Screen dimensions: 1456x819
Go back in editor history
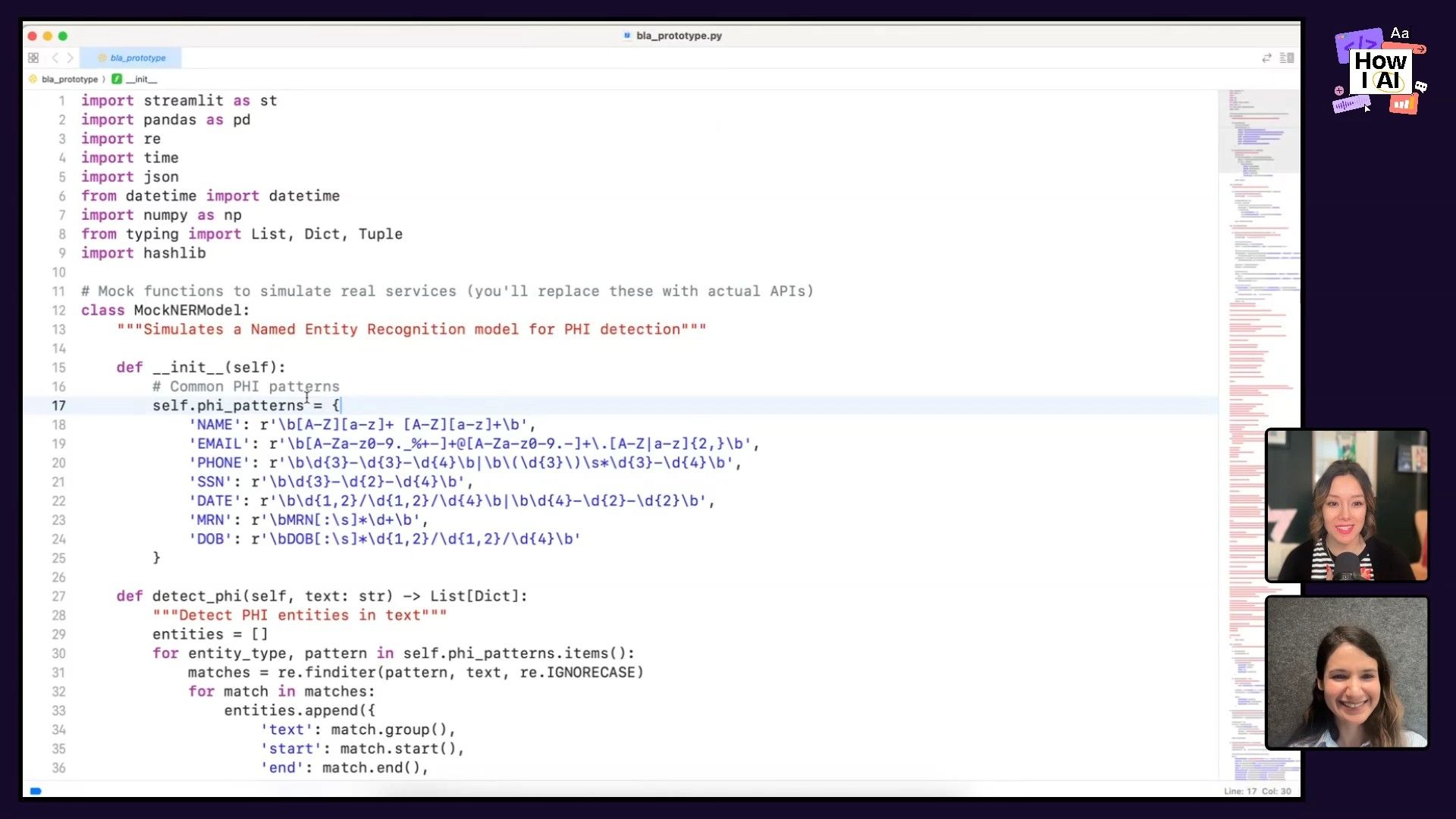coord(55,58)
